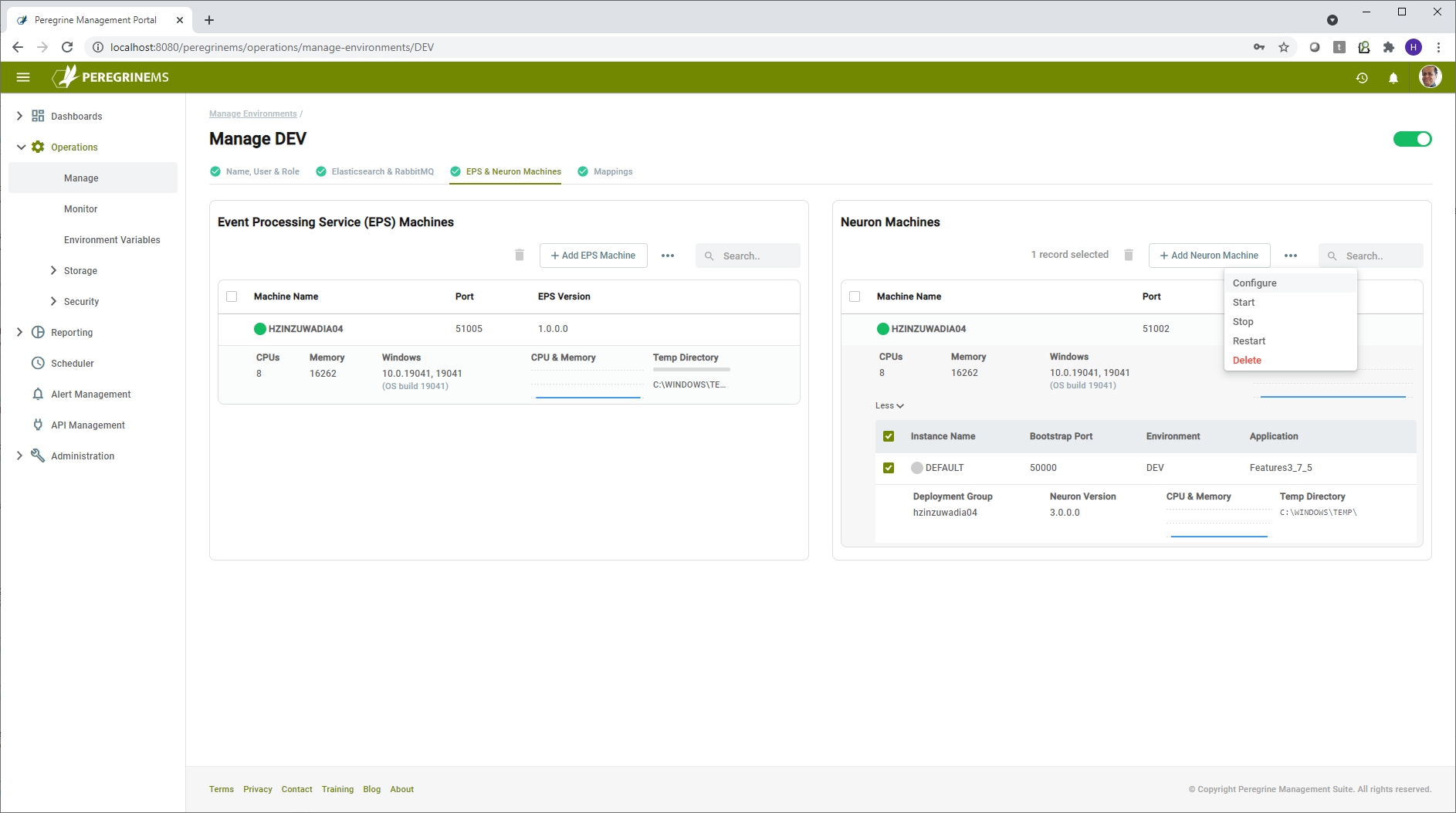Expand the Administration tree chevron
Screen dimensions: 1456x813
tap(20, 456)
